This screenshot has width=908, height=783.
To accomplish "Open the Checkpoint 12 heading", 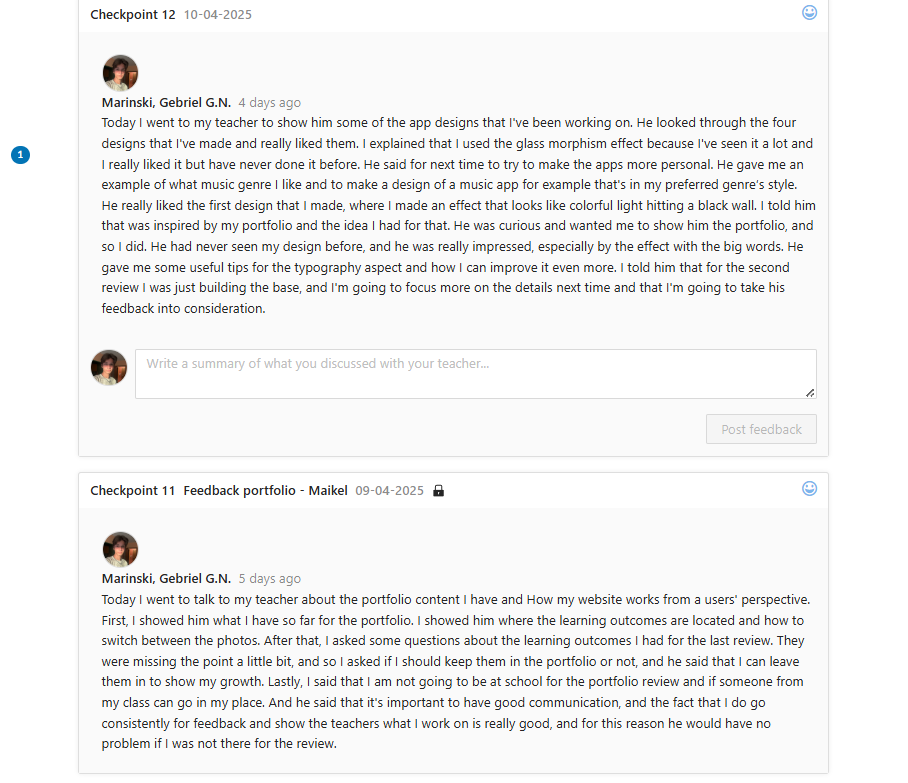I will point(133,15).
